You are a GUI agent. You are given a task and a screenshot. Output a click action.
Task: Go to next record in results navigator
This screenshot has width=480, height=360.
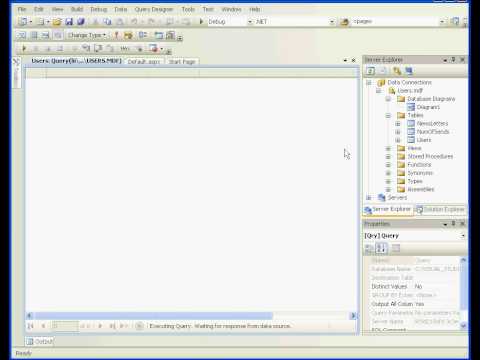[100, 326]
